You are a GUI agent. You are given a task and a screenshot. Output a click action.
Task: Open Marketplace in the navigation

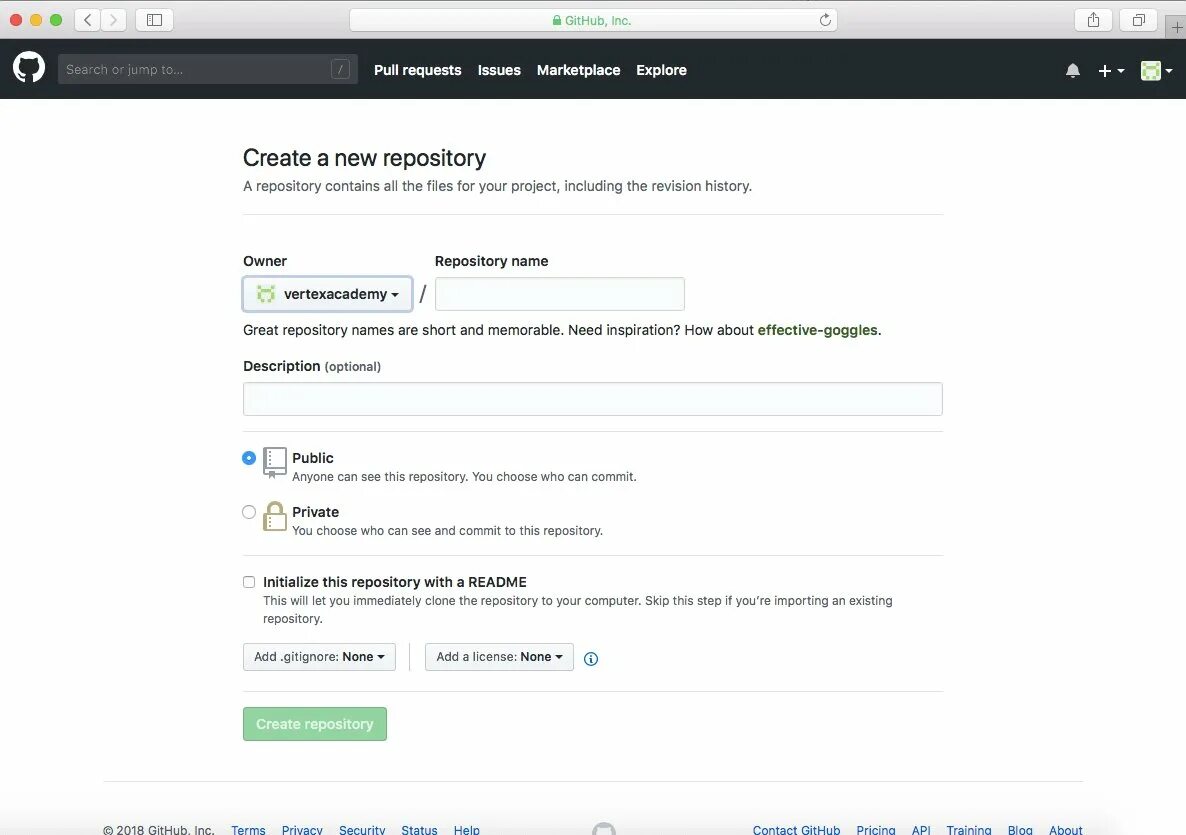tap(579, 70)
